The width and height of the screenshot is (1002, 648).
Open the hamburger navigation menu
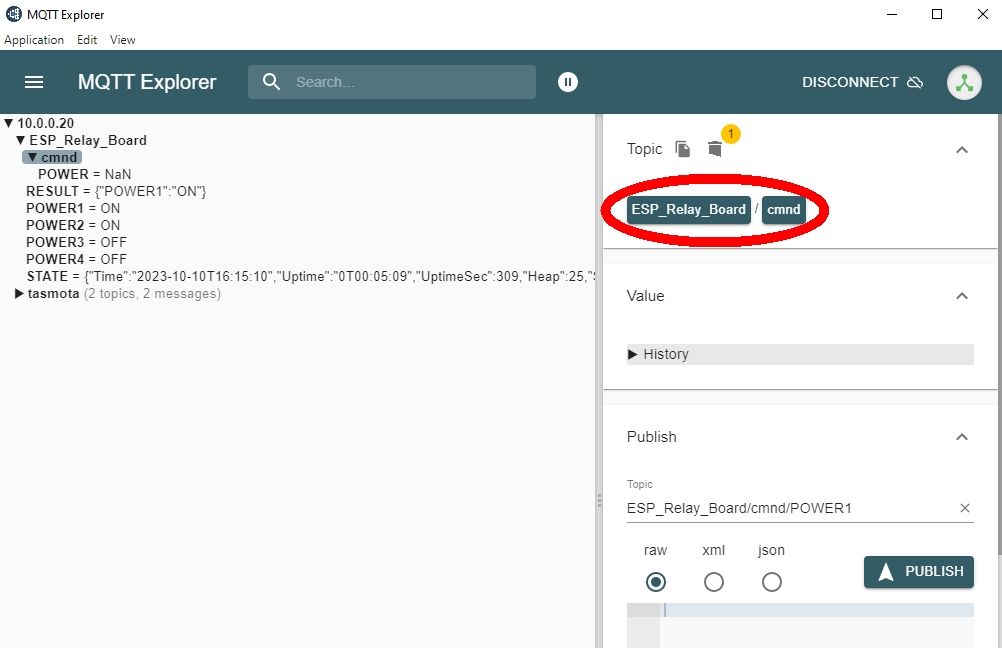pyautogui.click(x=34, y=82)
